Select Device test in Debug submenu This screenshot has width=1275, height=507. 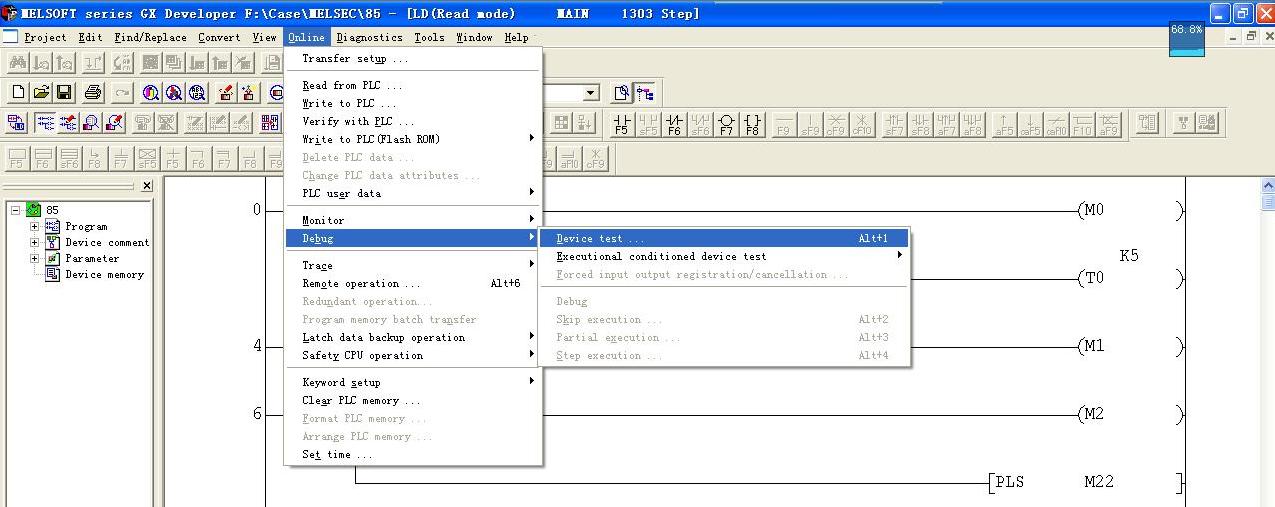click(600, 239)
